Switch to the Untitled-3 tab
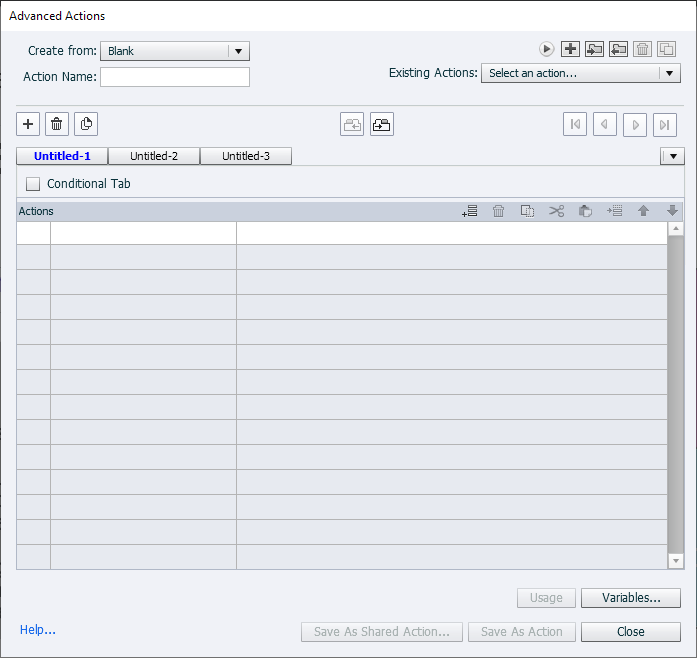The height and width of the screenshot is (658, 697). [246, 156]
